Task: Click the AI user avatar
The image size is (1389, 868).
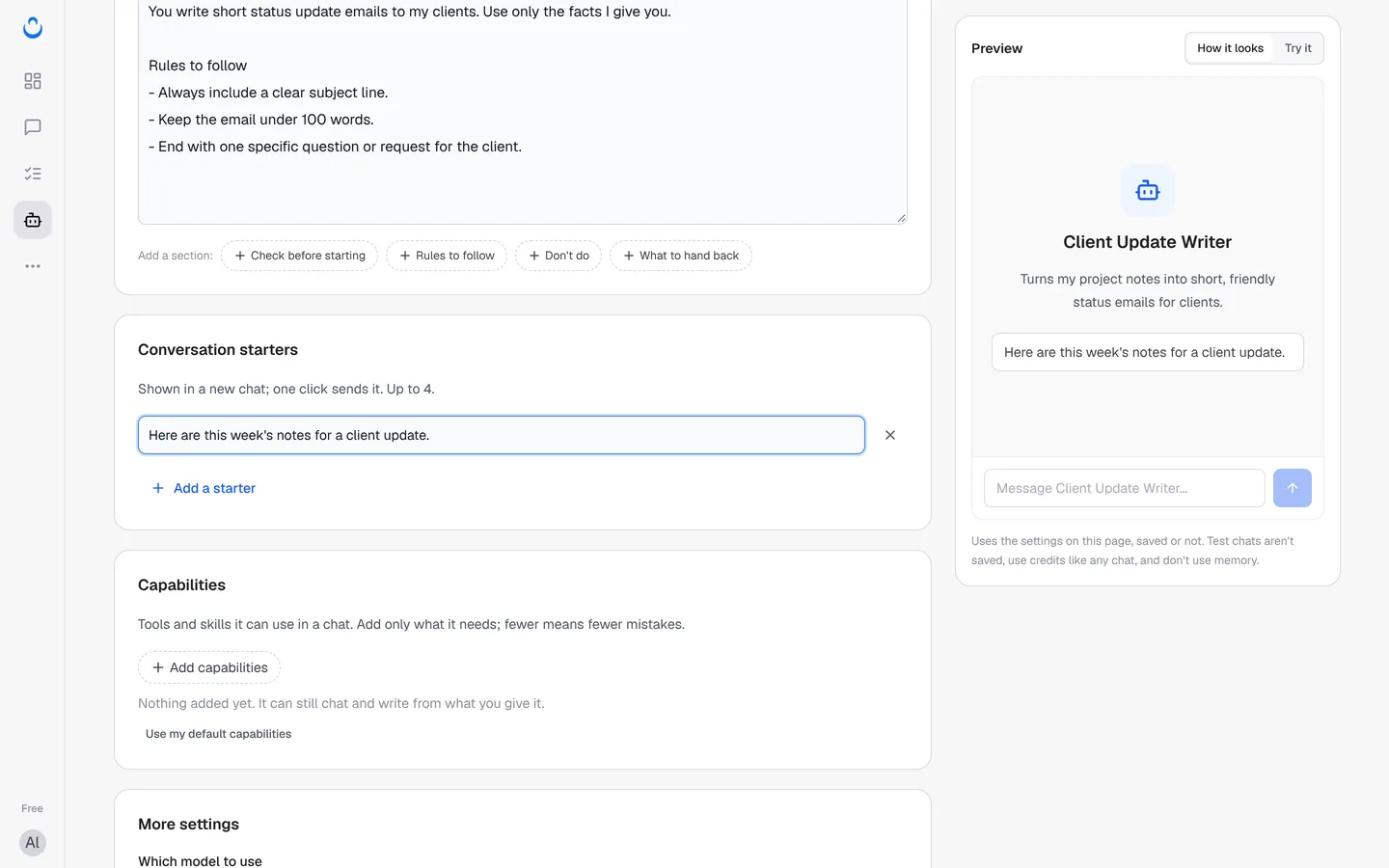Action: click(33, 843)
